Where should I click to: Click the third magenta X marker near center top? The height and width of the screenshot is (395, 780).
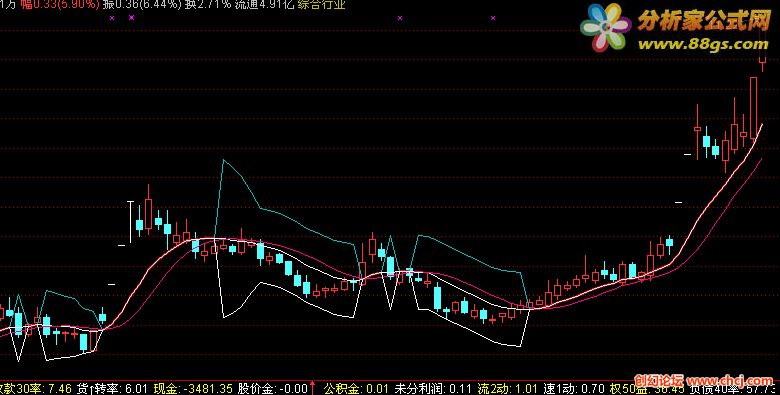[400, 18]
